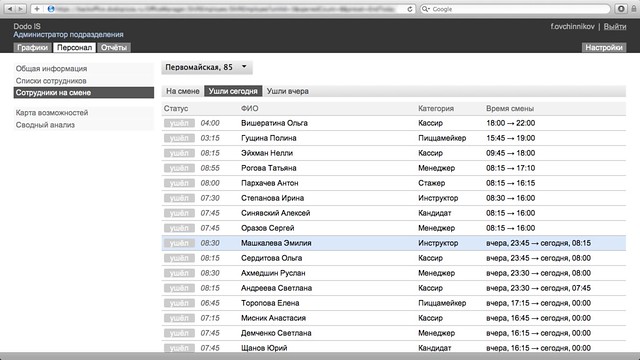Viewport: 640px width, 360px height.
Task: Open the Настройки button
Action: [604, 47]
